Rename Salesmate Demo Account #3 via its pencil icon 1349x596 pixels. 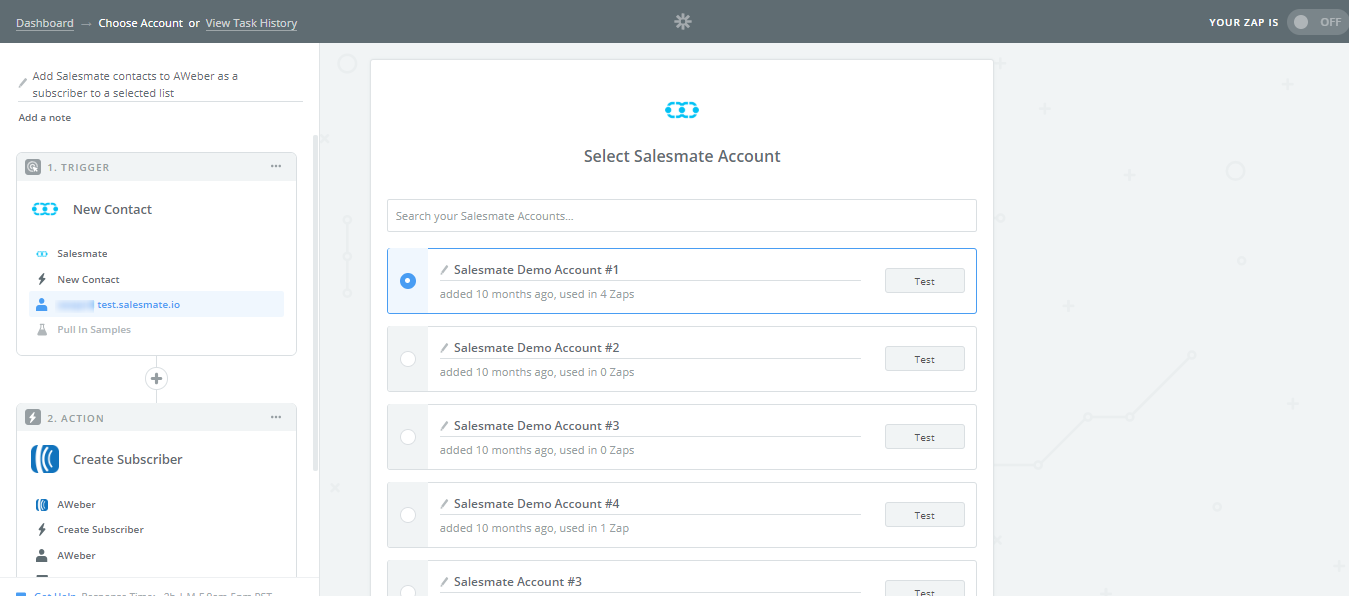pos(445,426)
